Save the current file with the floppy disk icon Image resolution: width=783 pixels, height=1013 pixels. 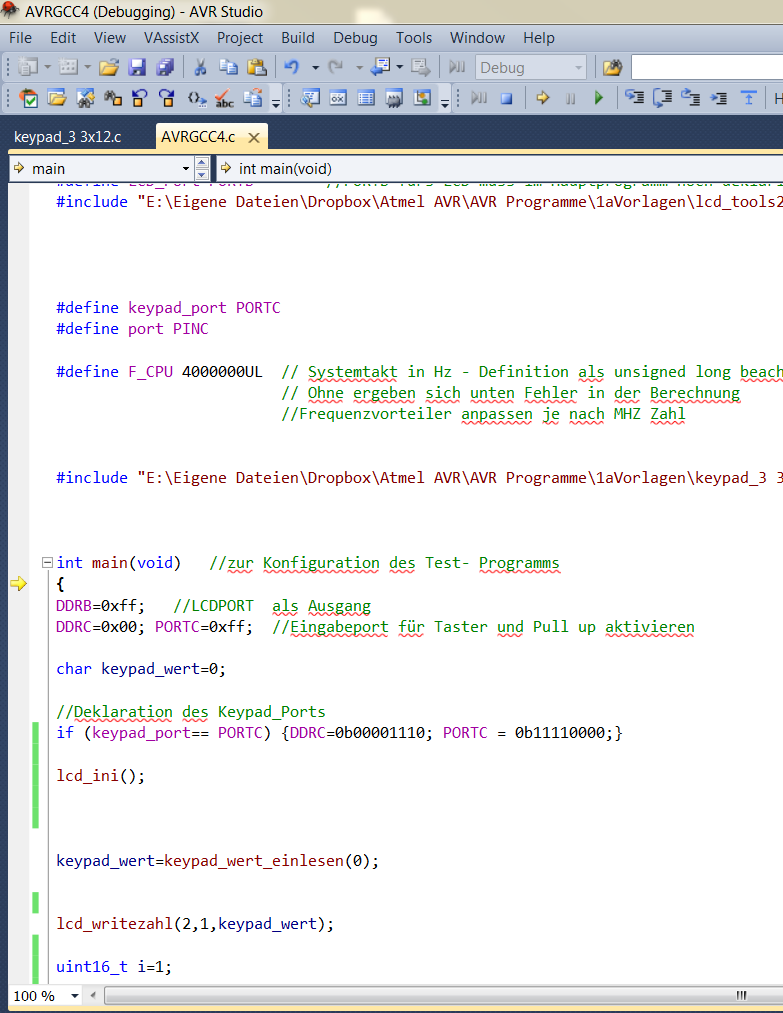(x=137, y=67)
